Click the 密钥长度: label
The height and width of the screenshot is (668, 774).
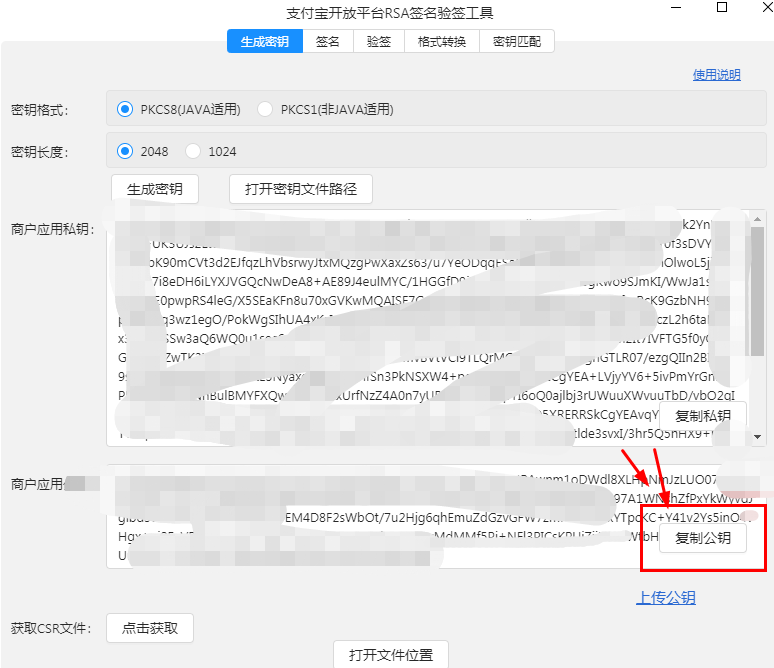(39, 152)
